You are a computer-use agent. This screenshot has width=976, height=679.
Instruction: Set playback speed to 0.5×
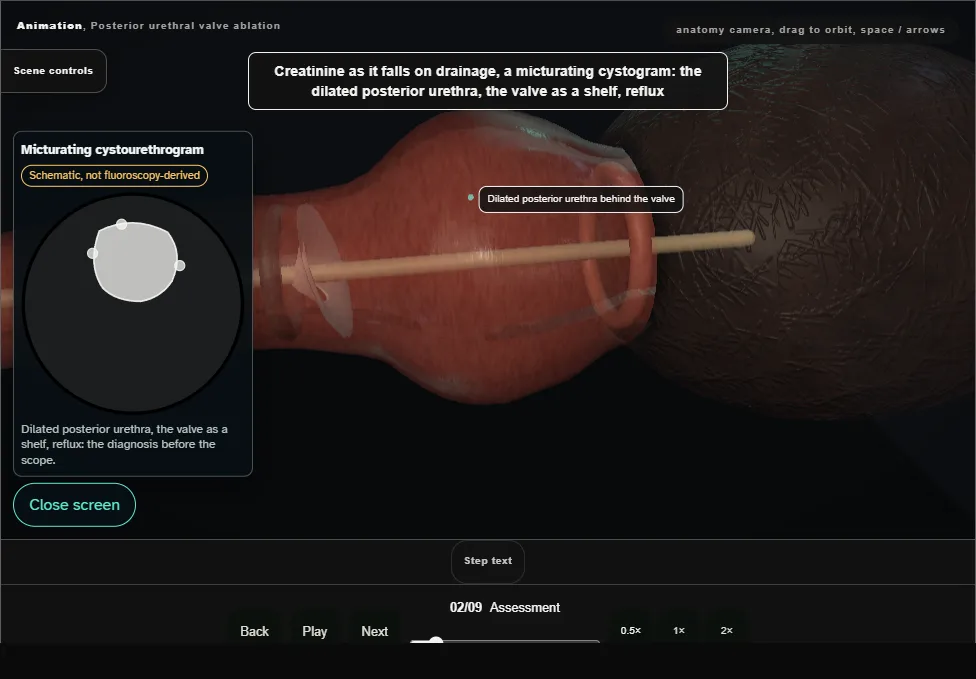click(631, 630)
